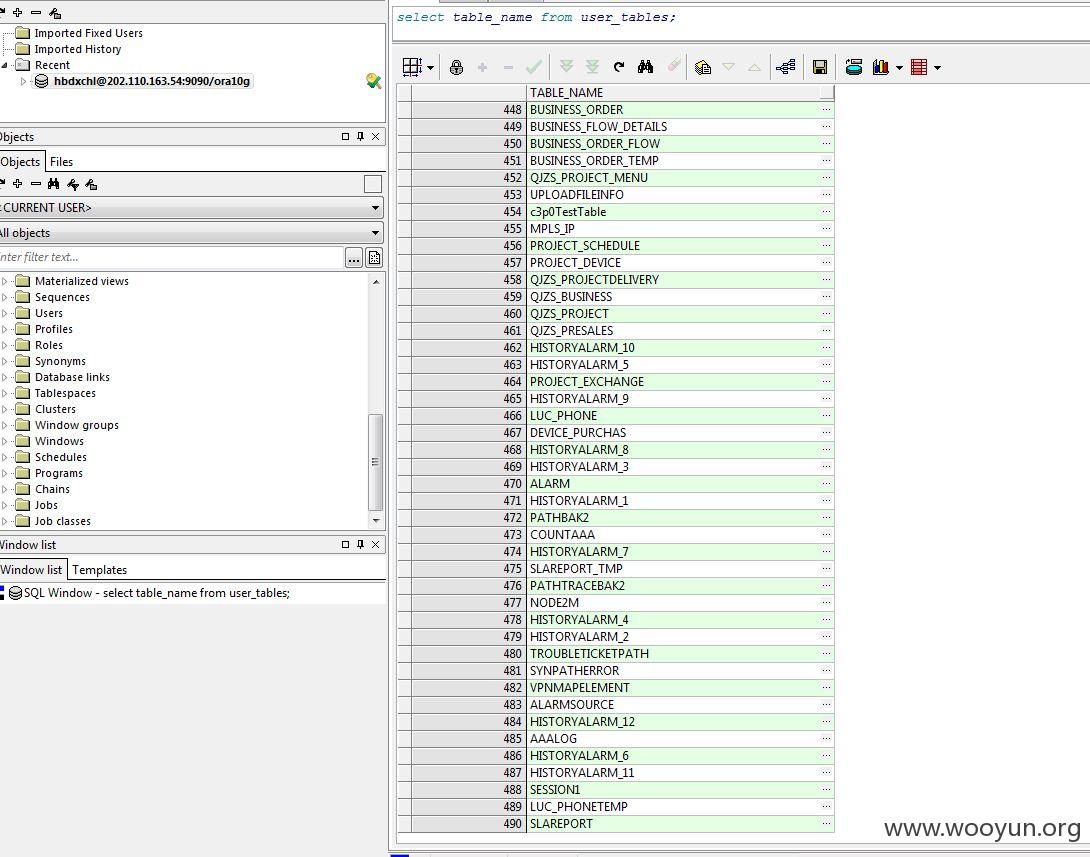Open the CURRENT USER dropdown

tap(375, 207)
